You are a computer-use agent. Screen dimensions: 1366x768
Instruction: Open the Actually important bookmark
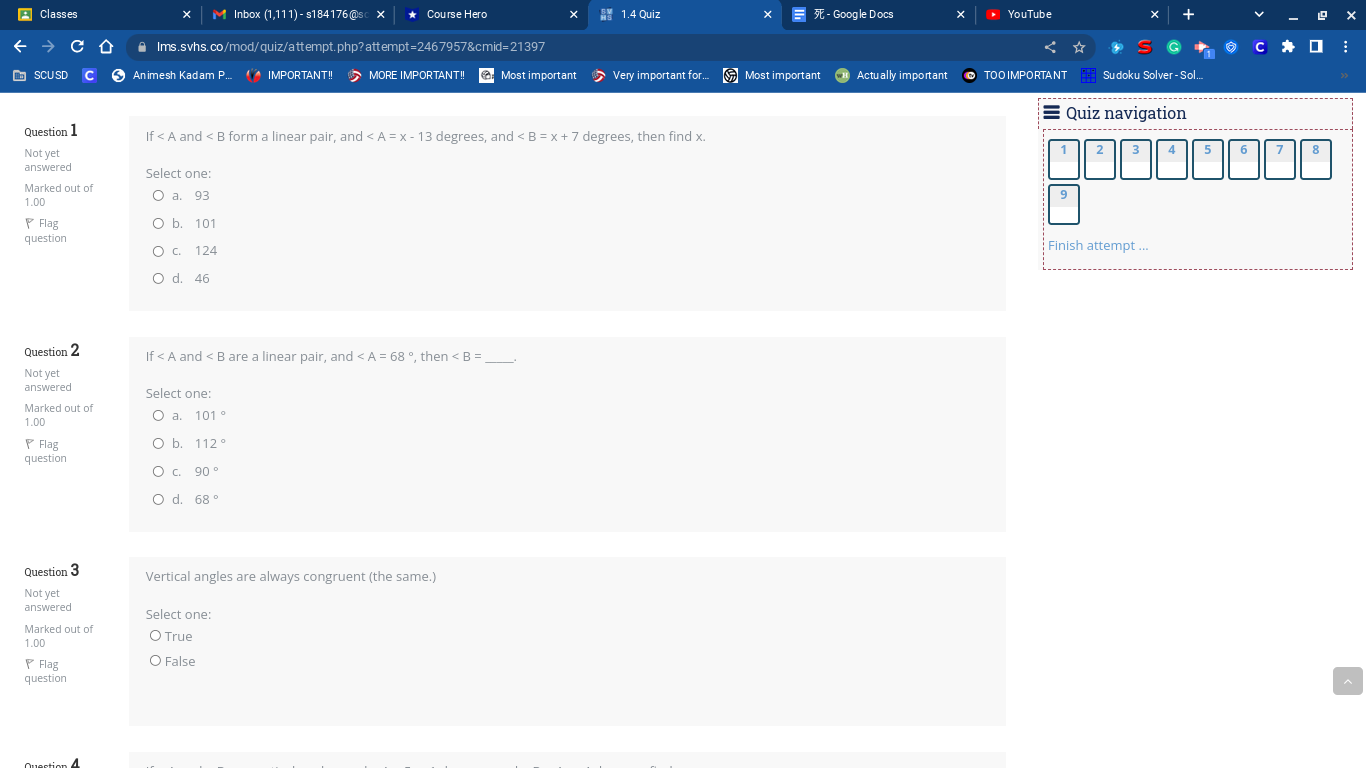pos(892,75)
